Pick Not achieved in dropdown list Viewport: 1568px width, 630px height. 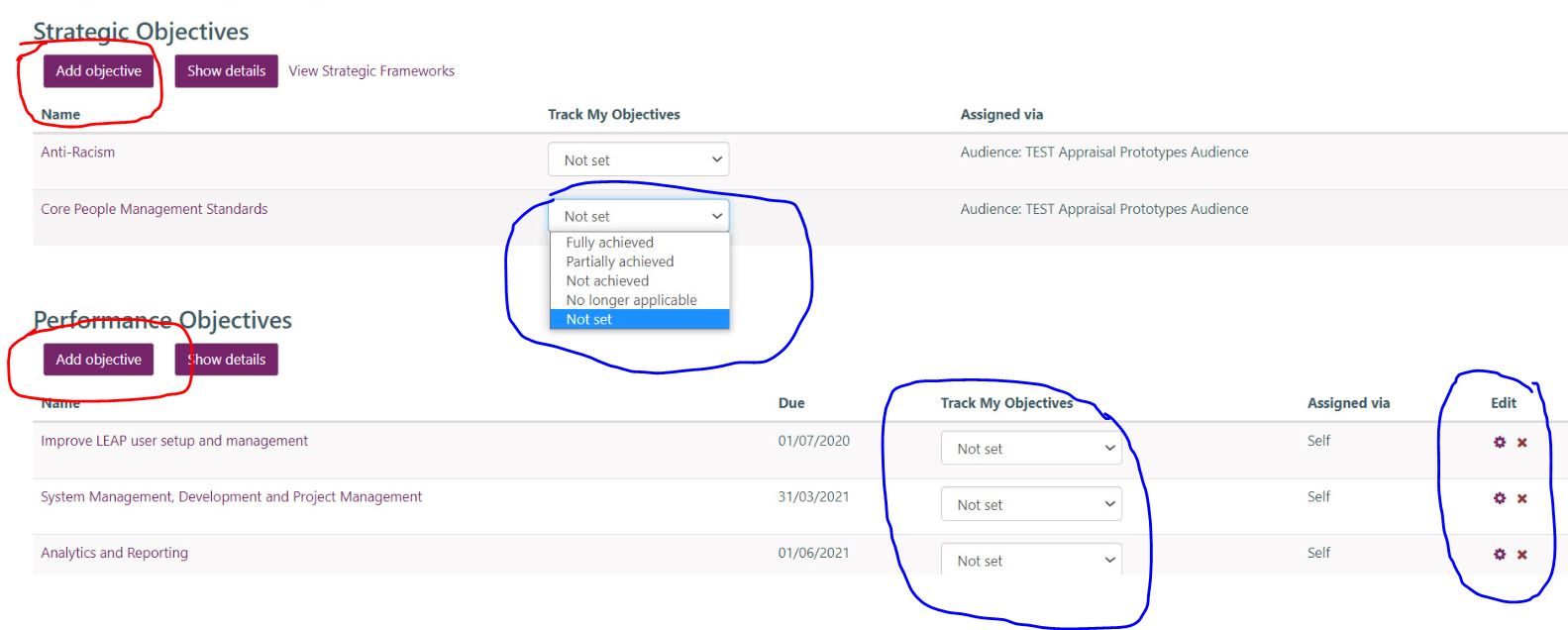click(607, 281)
